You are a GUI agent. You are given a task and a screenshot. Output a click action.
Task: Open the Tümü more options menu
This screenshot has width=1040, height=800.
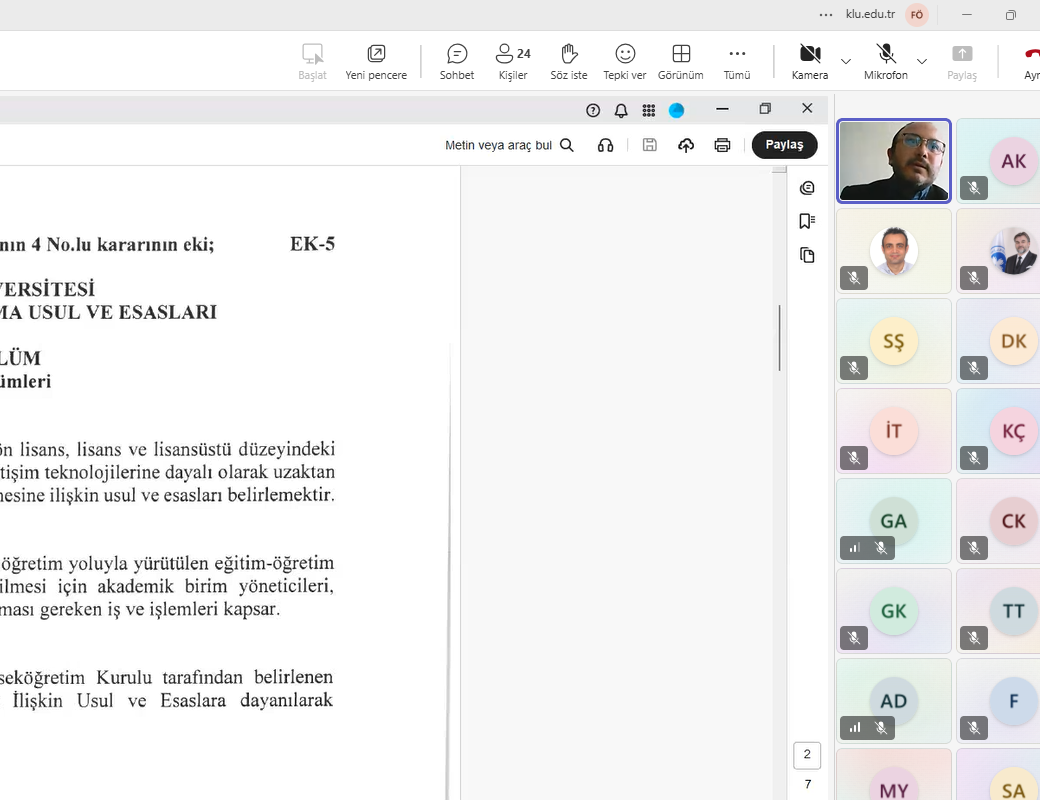737,62
